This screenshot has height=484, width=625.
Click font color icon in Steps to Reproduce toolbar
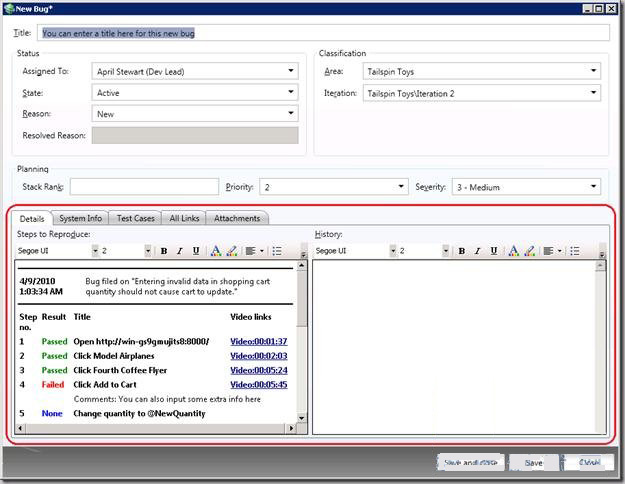216,251
